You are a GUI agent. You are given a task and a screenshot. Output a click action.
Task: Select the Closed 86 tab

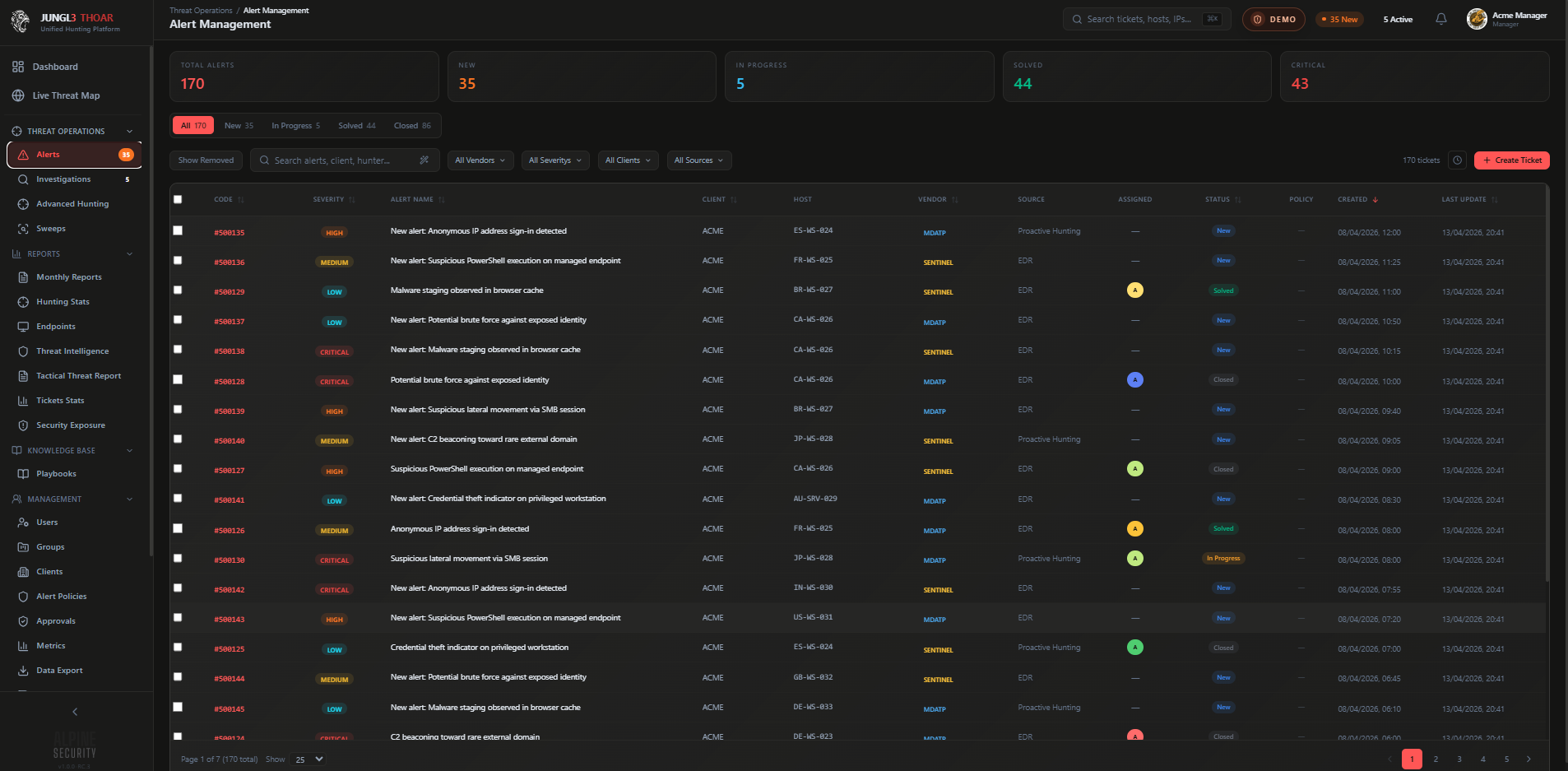pyautogui.click(x=412, y=126)
